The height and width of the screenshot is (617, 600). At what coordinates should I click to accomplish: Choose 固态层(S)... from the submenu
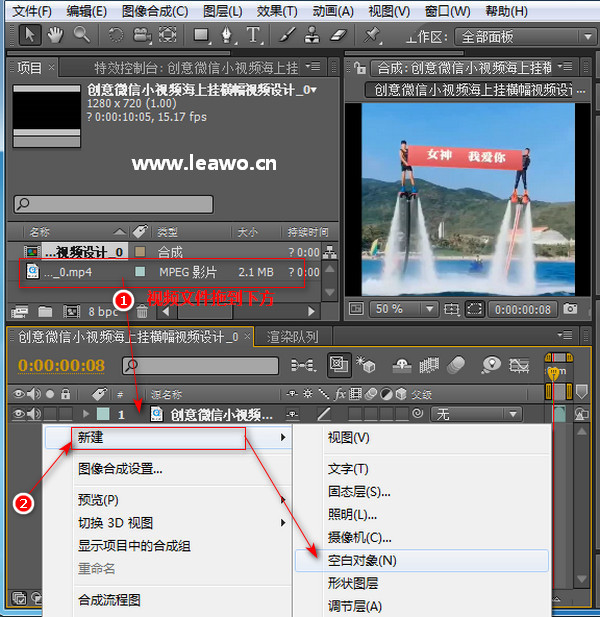pos(422,492)
